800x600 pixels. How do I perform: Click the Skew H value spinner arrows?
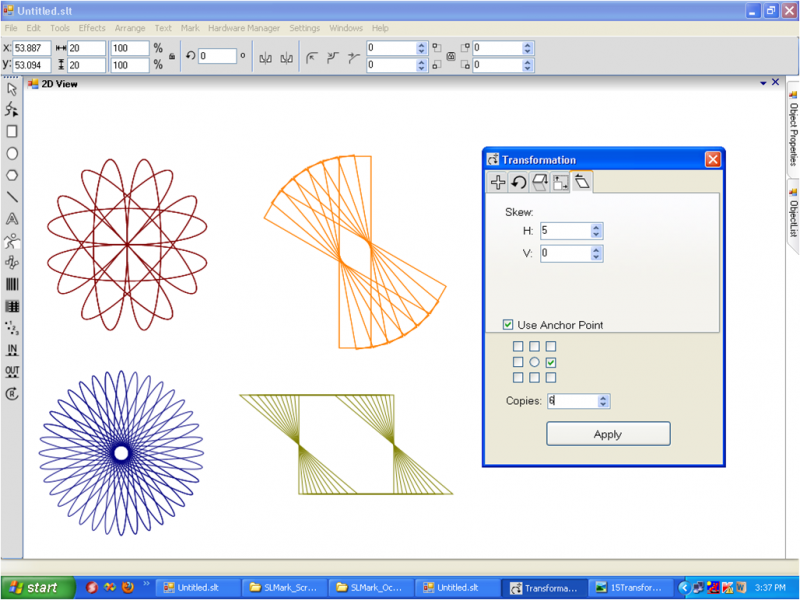[x=596, y=230]
